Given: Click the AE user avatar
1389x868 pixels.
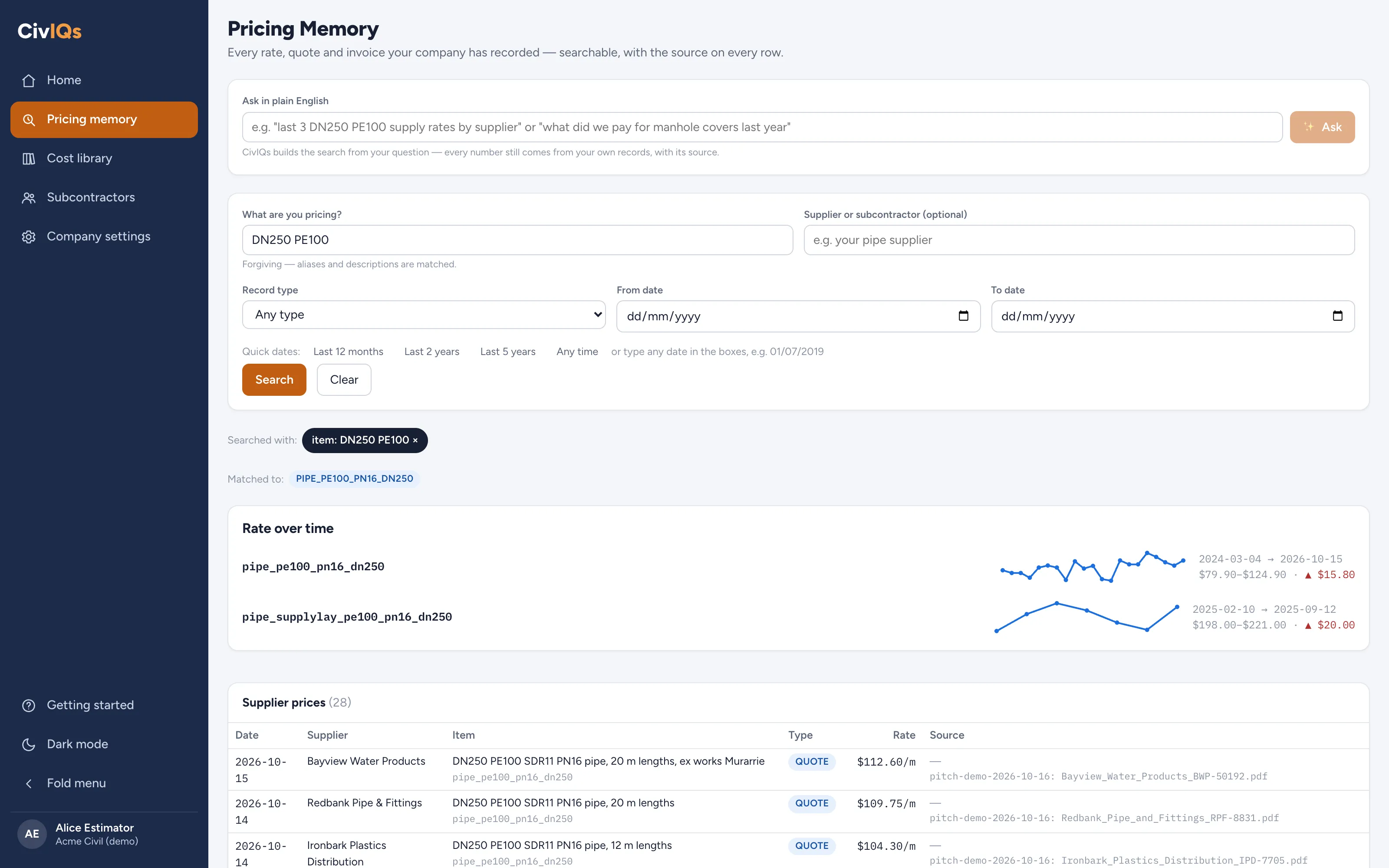Looking at the screenshot, I should (32, 834).
